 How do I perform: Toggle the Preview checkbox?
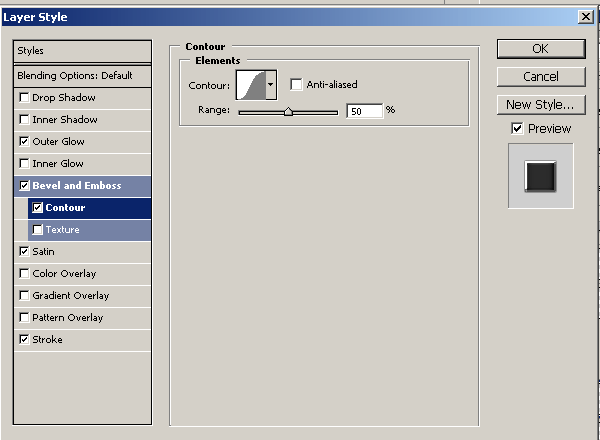tap(516, 128)
